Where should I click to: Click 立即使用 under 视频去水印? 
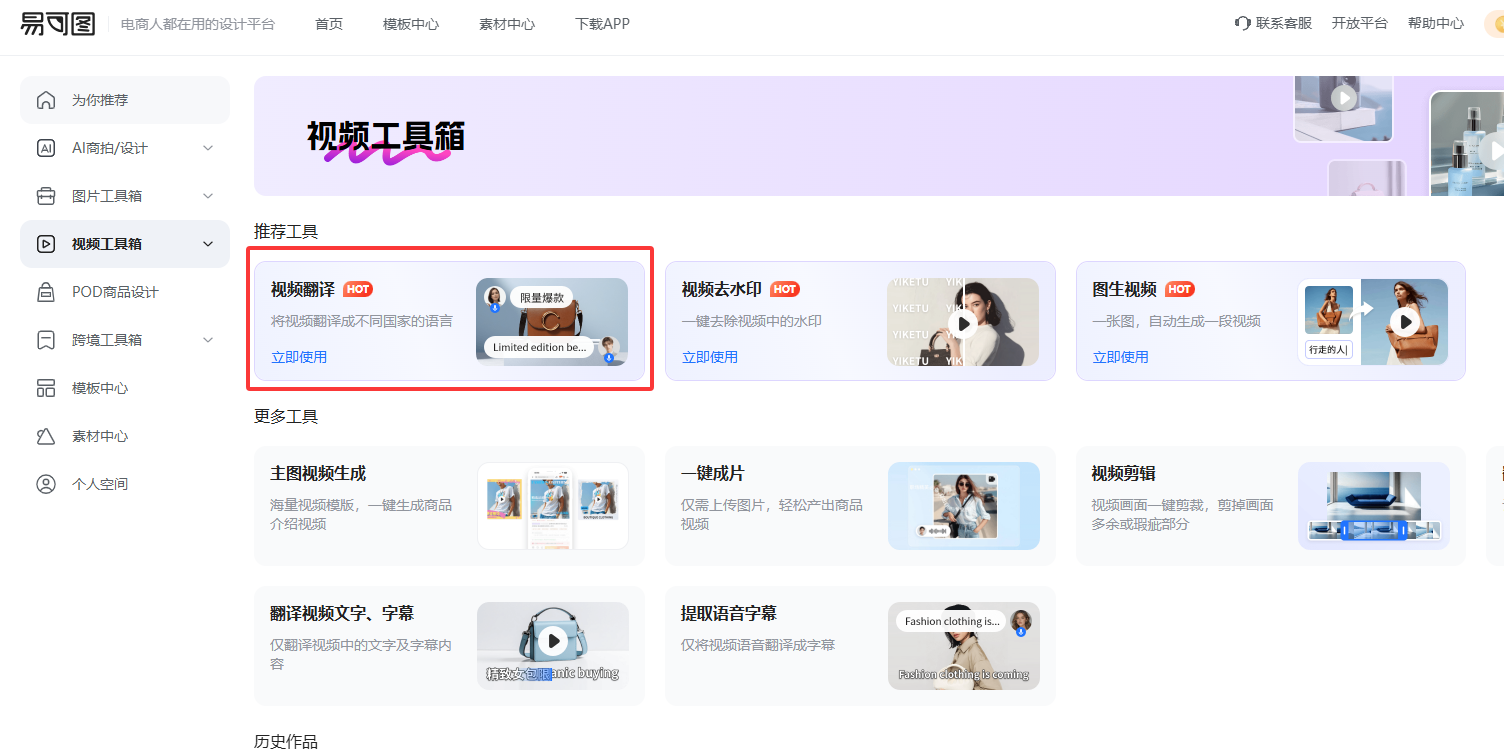coord(710,357)
